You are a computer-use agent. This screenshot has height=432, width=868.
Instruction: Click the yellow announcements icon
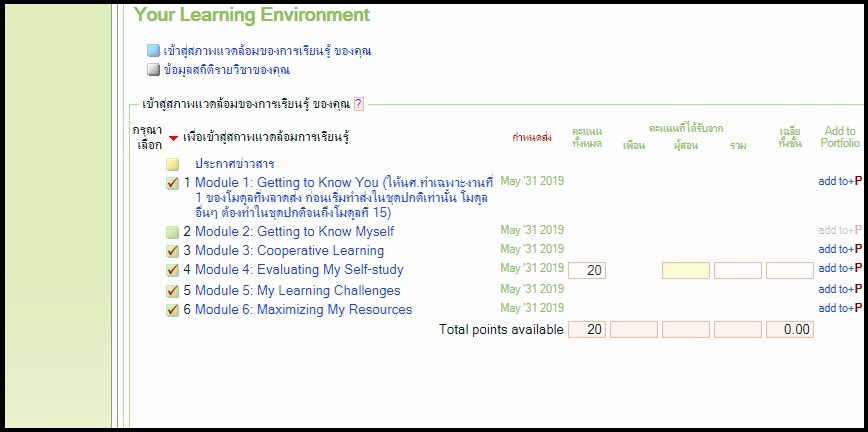[173, 164]
